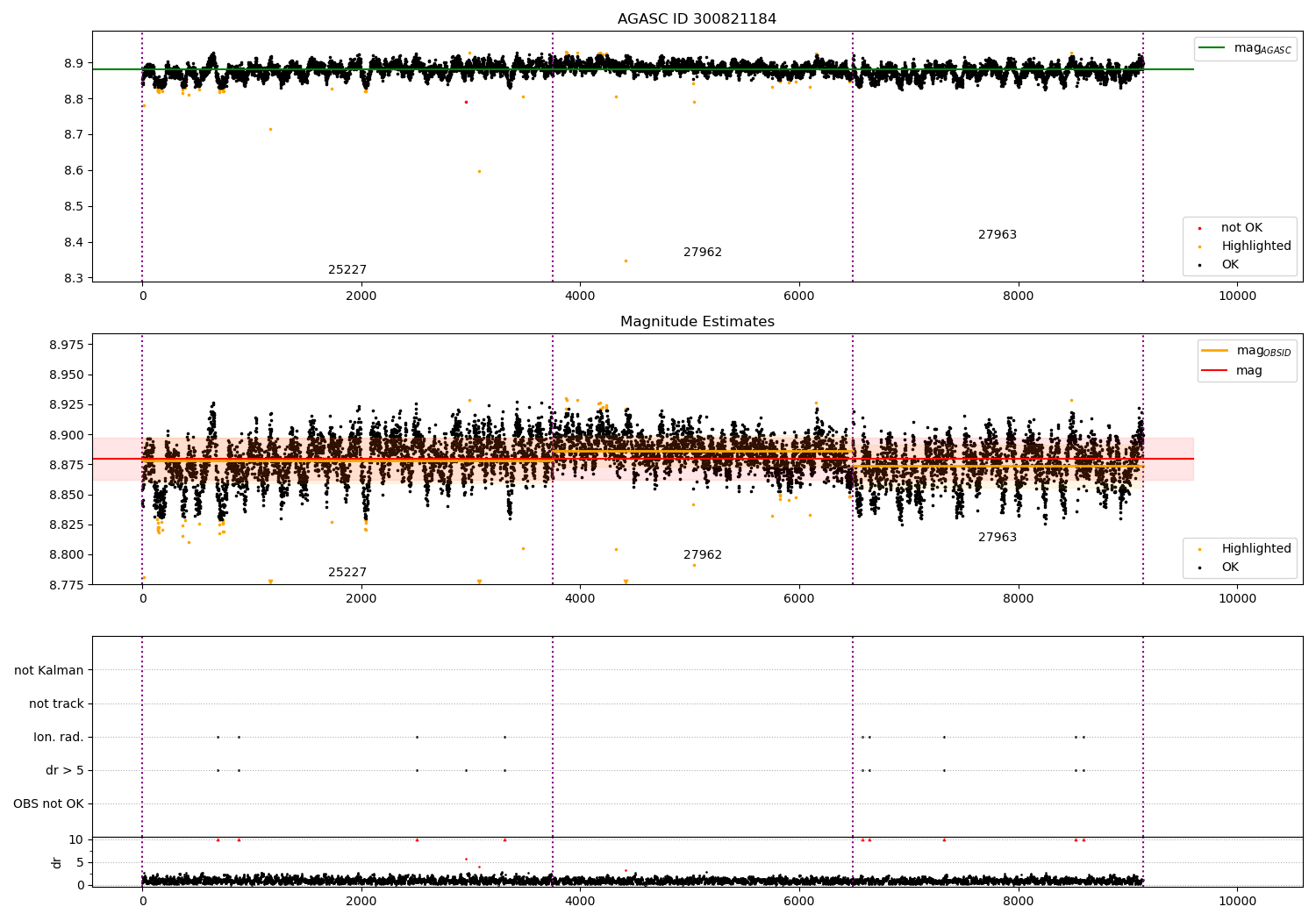This screenshot has width=1316, height=921.
Task: Click the orange mag OBSID legend entry
Action: (x=1247, y=351)
